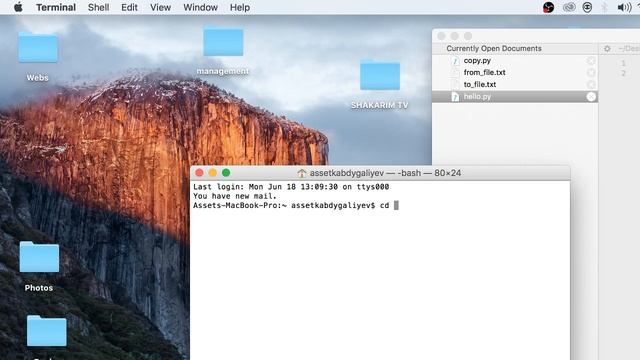Close to_file.txt with its x button
This screenshot has height=360, width=640.
pos(591,84)
